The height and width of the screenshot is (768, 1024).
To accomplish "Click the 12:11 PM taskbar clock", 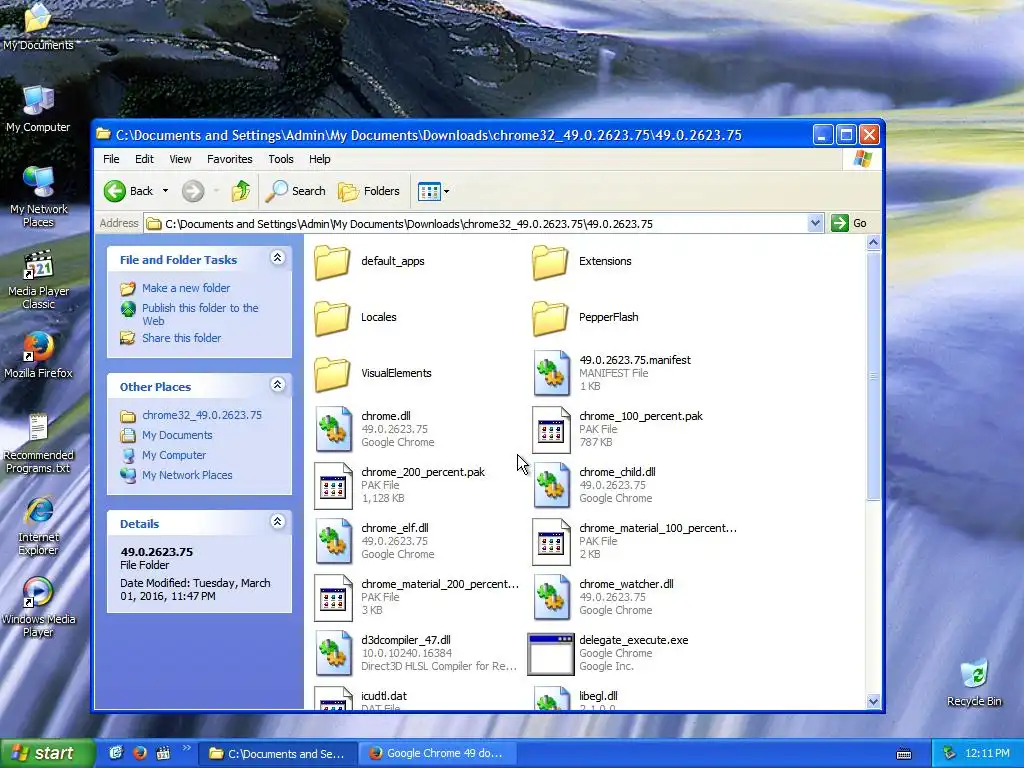I will [x=987, y=753].
